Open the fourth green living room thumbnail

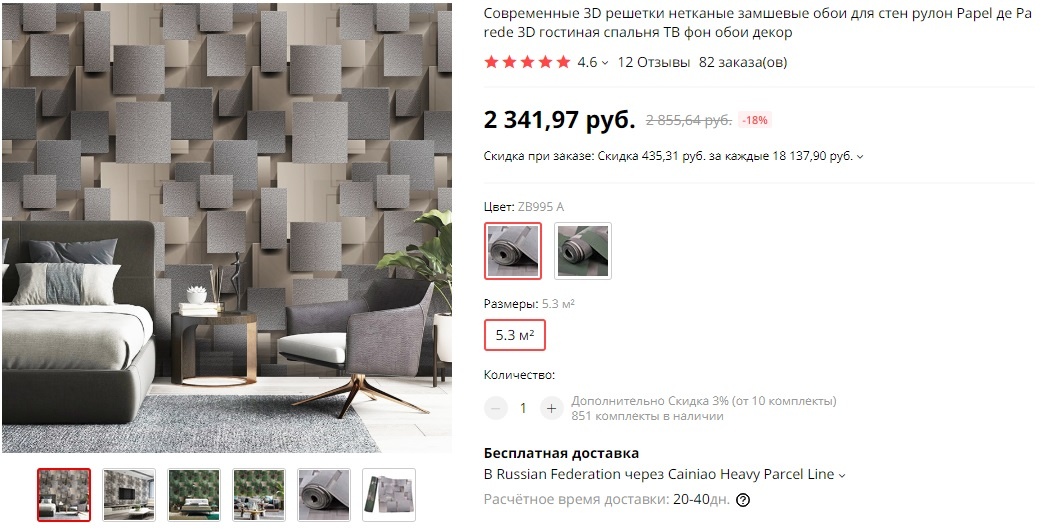click(259, 495)
